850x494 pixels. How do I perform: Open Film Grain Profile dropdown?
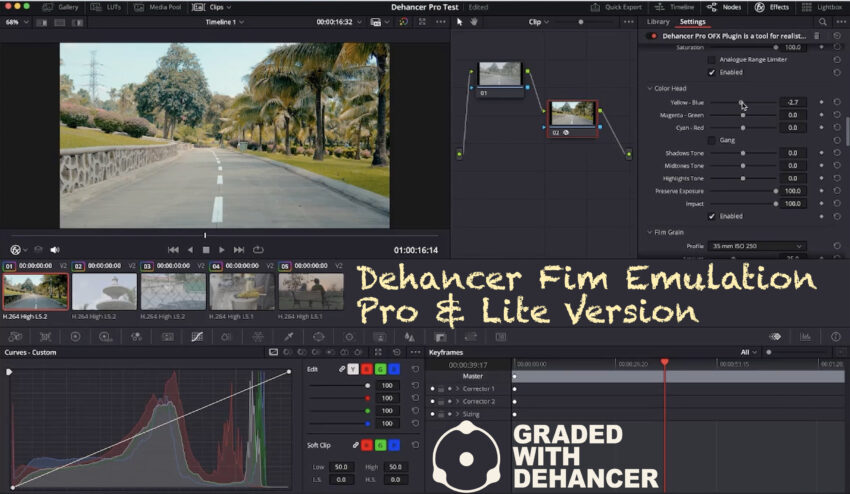tap(757, 246)
